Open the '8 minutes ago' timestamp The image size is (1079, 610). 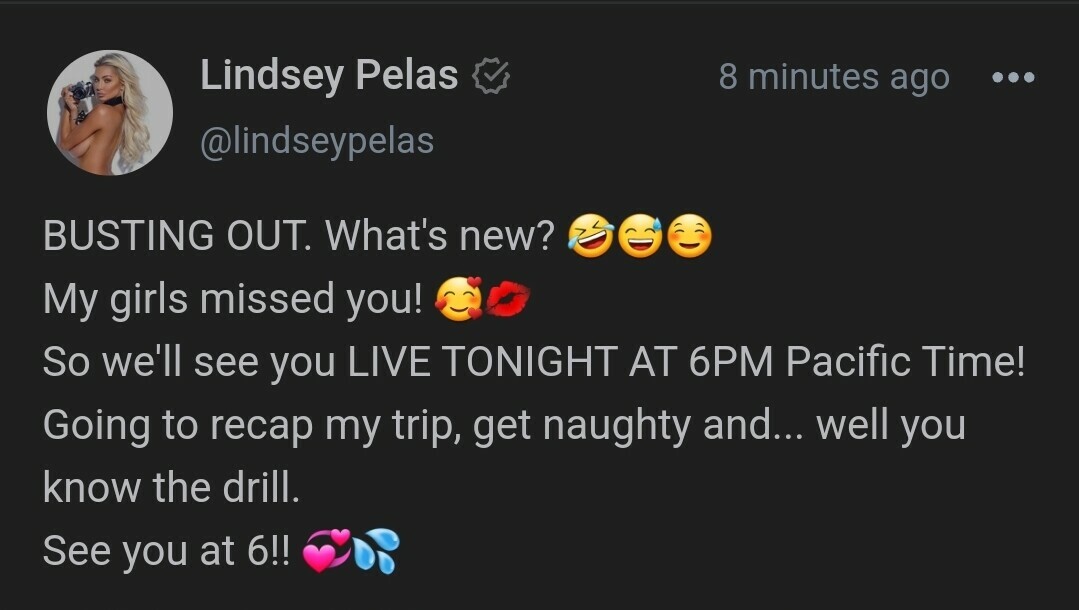tap(834, 76)
